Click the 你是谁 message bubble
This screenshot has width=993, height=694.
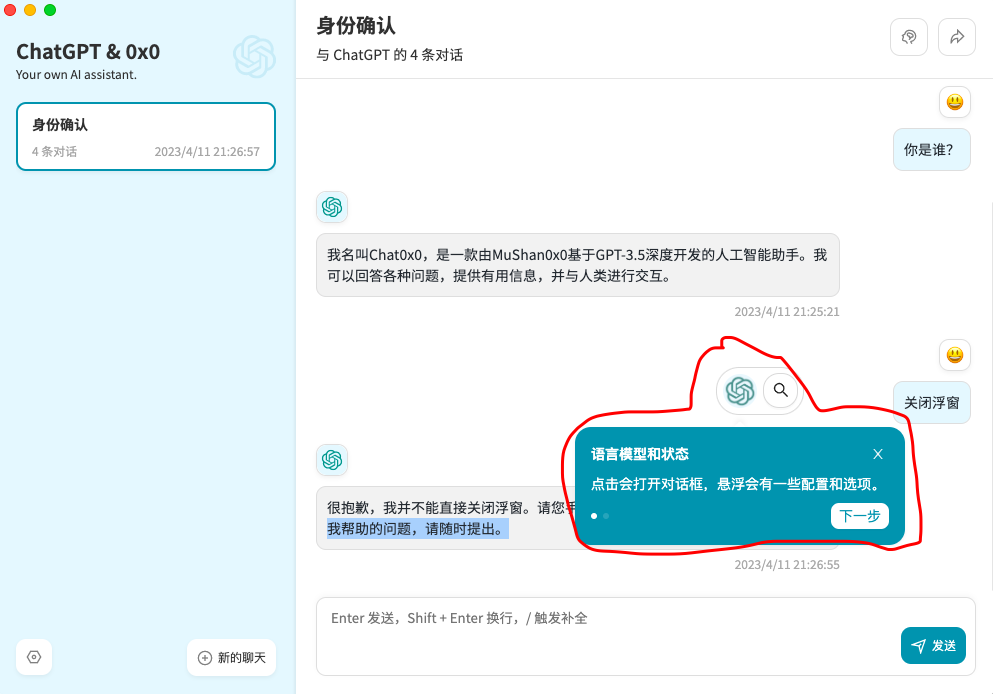point(931,149)
